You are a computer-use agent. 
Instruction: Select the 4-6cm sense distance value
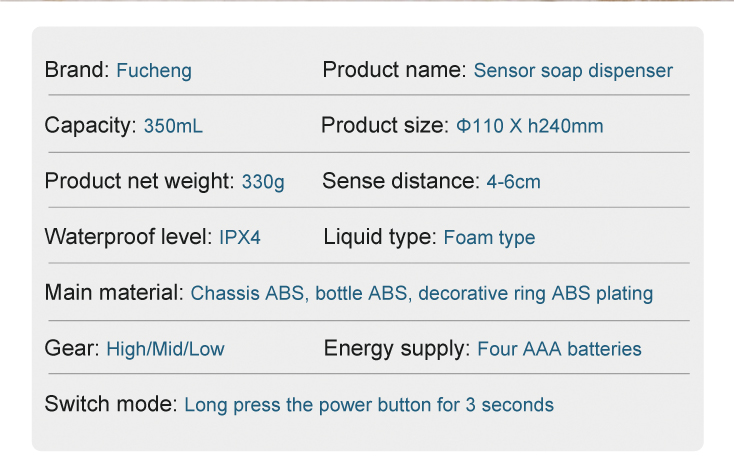pyautogui.click(x=513, y=182)
